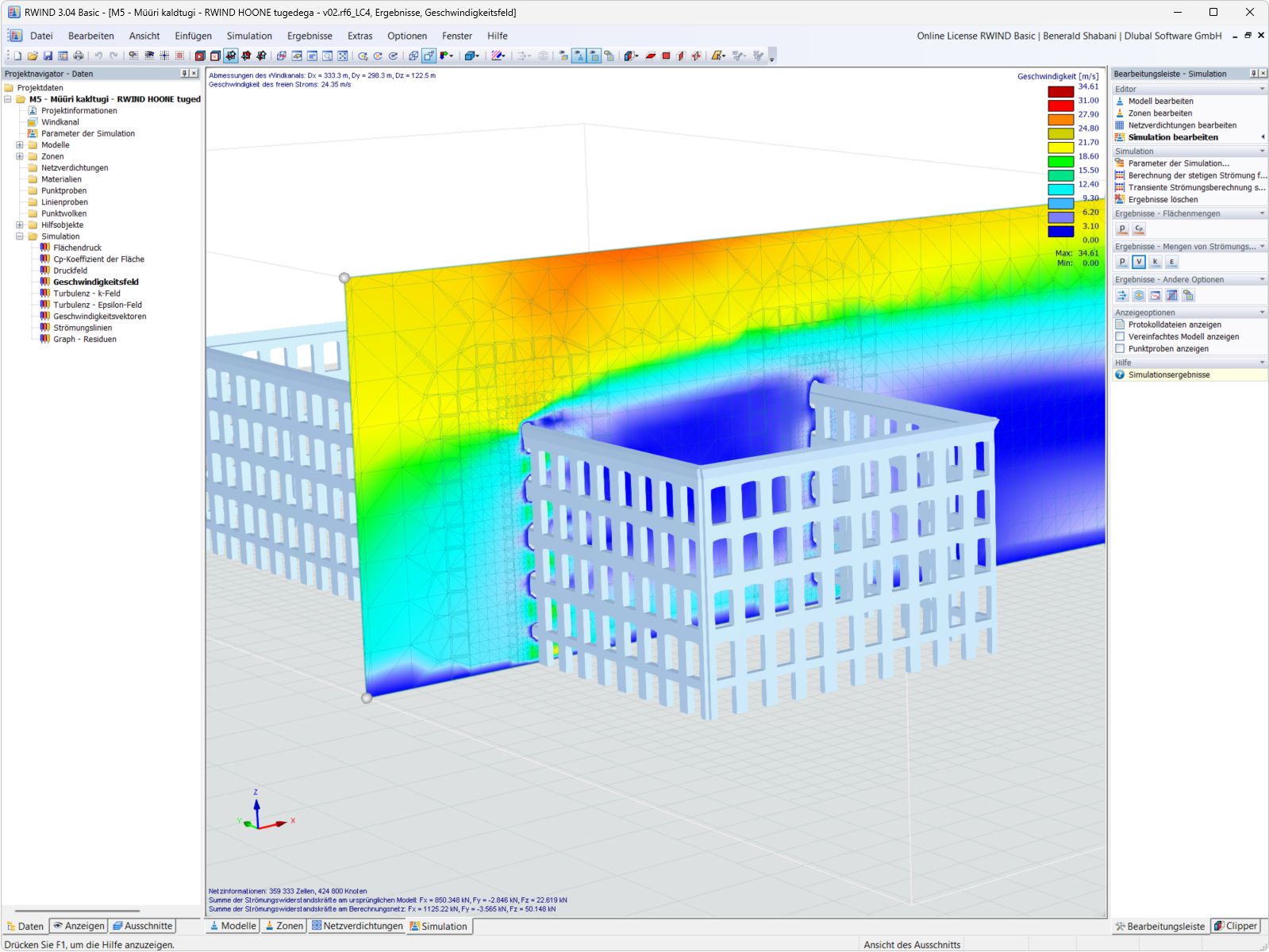Select Graph - Residuen tree item
The width and height of the screenshot is (1269, 952).
[x=84, y=340]
